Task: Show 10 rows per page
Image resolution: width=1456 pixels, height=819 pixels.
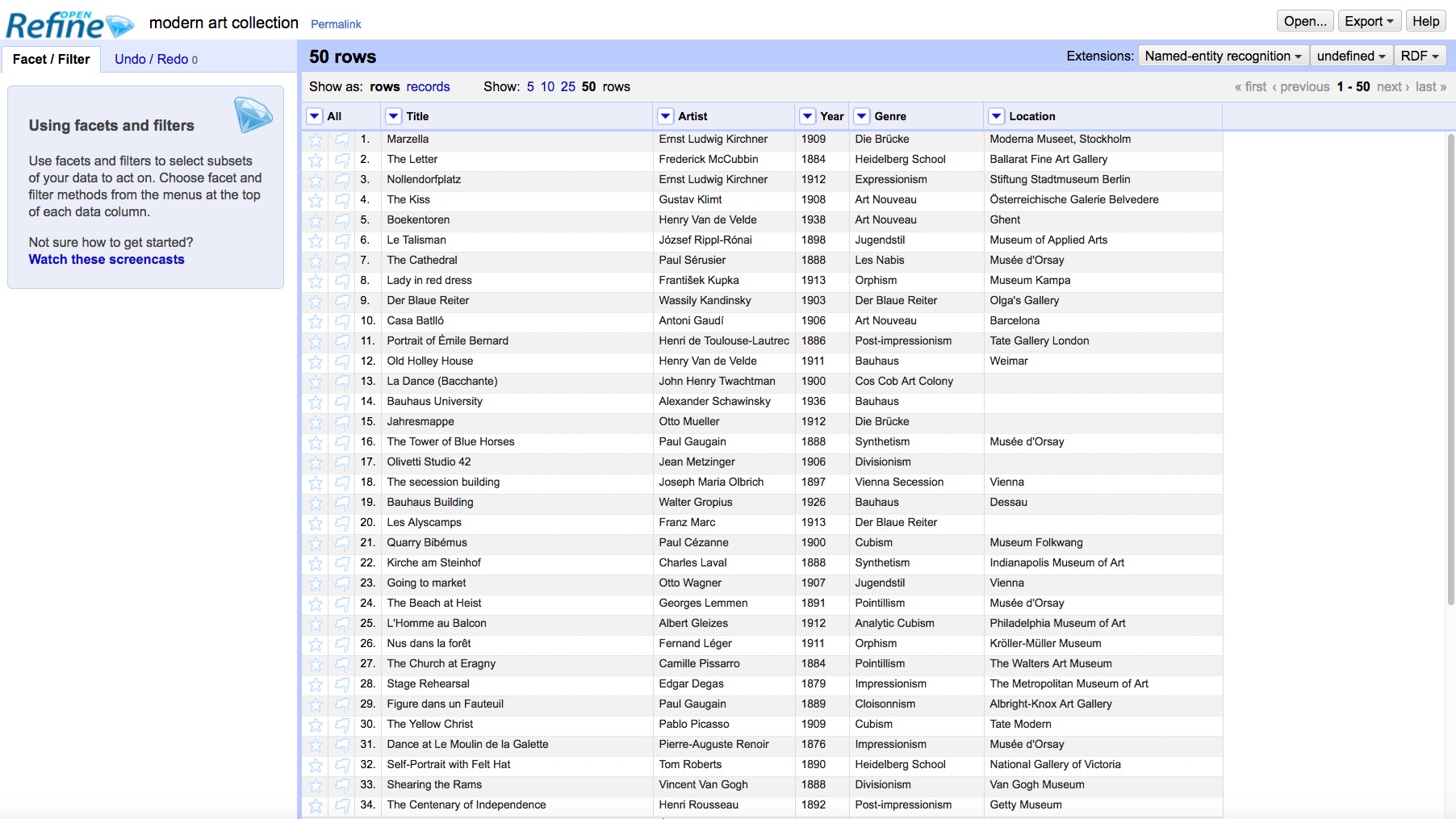Action: pos(547,86)
